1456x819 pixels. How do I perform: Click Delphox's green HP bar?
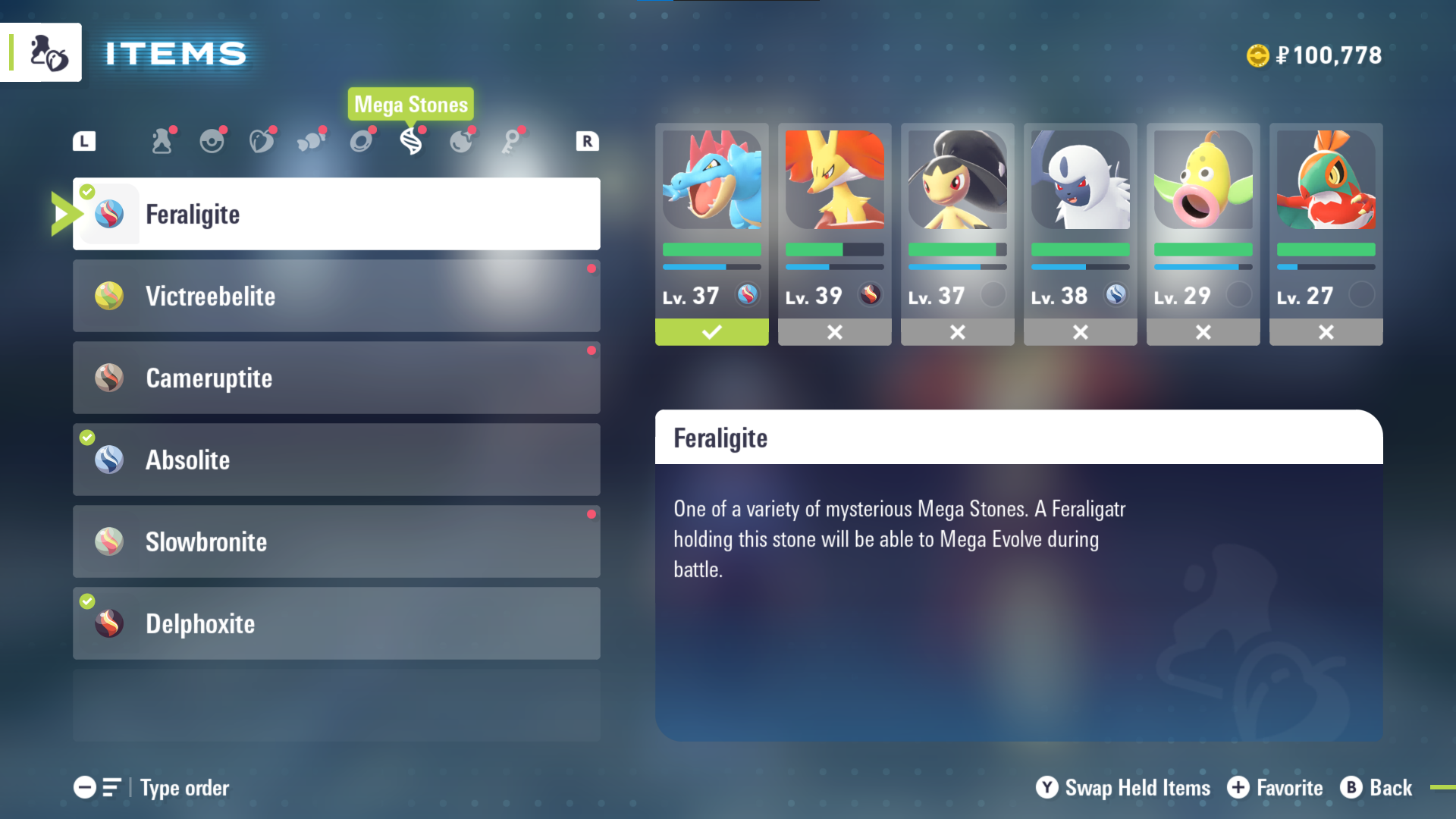pyautogui.click(x=834, y=249)
